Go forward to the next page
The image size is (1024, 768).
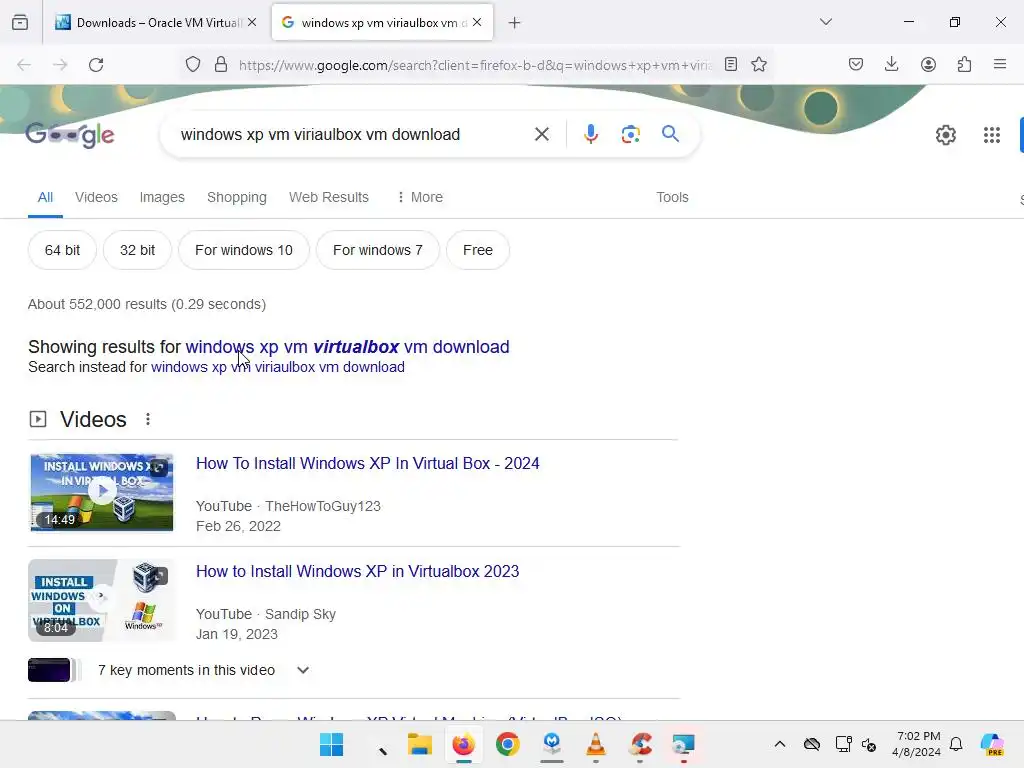[60, 65]
